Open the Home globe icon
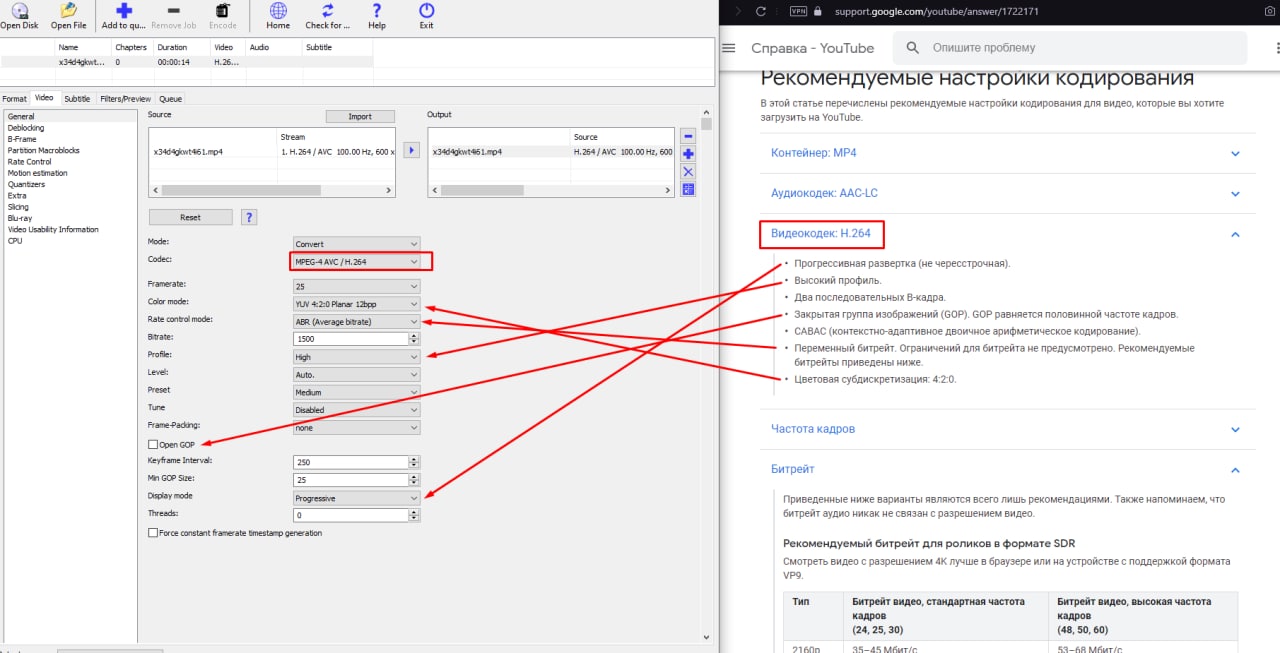 coord(278,11)
